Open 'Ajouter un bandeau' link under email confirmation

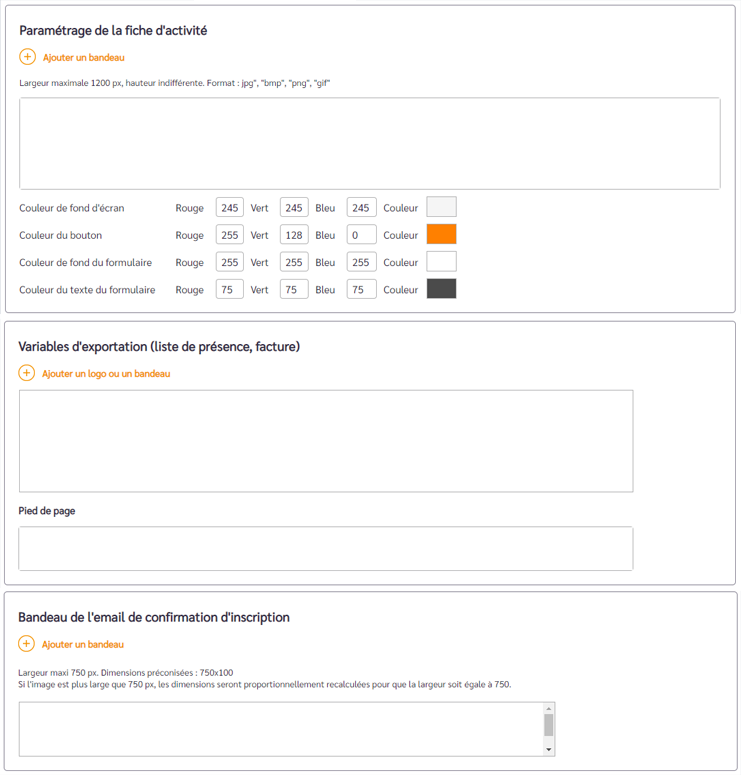(x=83, y=645)
